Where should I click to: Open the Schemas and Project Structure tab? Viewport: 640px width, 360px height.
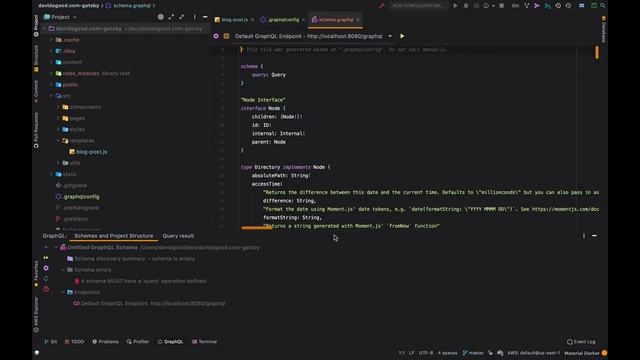[113, 236]
